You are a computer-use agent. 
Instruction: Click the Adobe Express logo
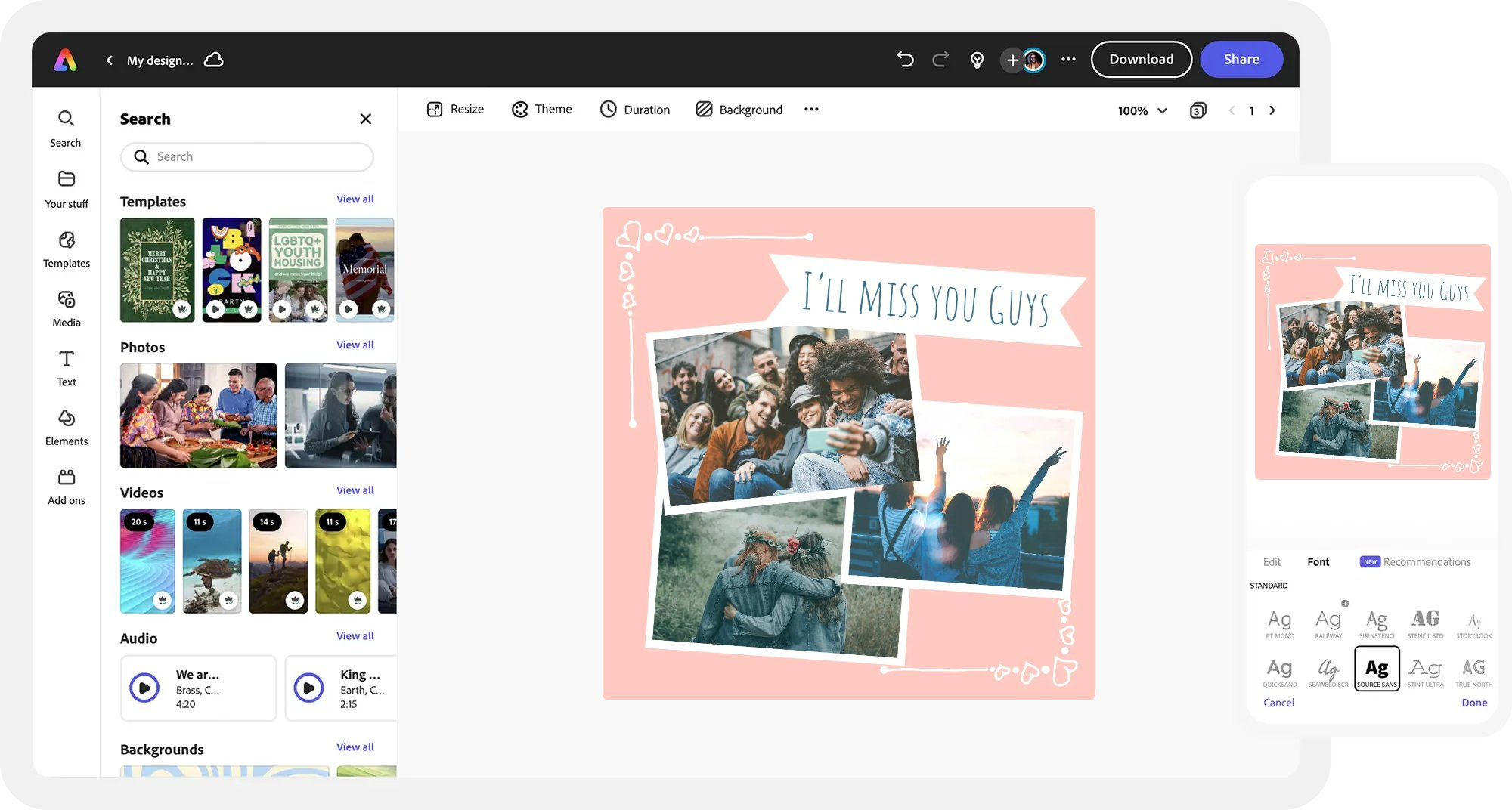pyautogui.click(x=66, y=60)
